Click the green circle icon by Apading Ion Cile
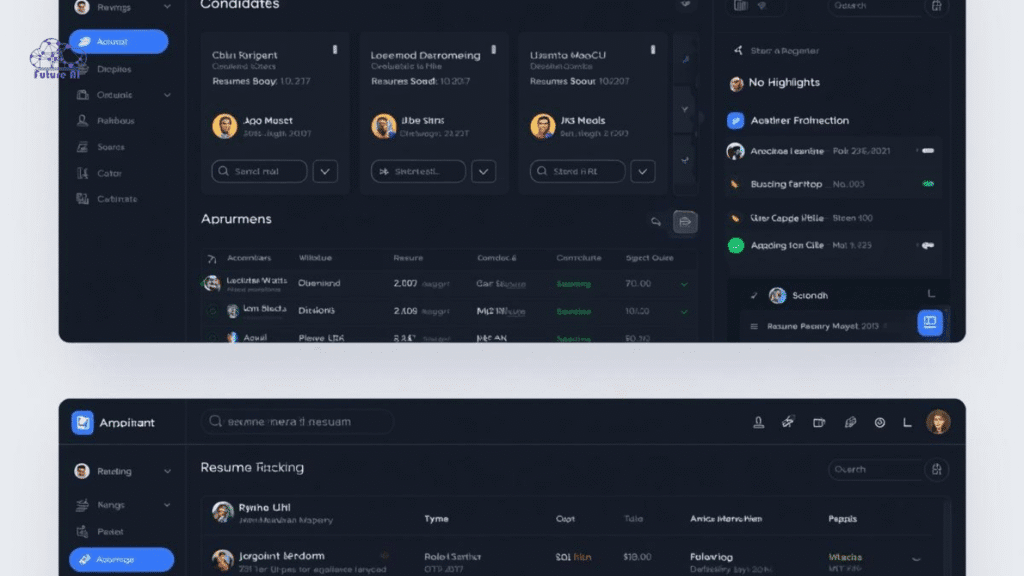The height and width of the screenshot is (576, 1024). tap(736, 245)
